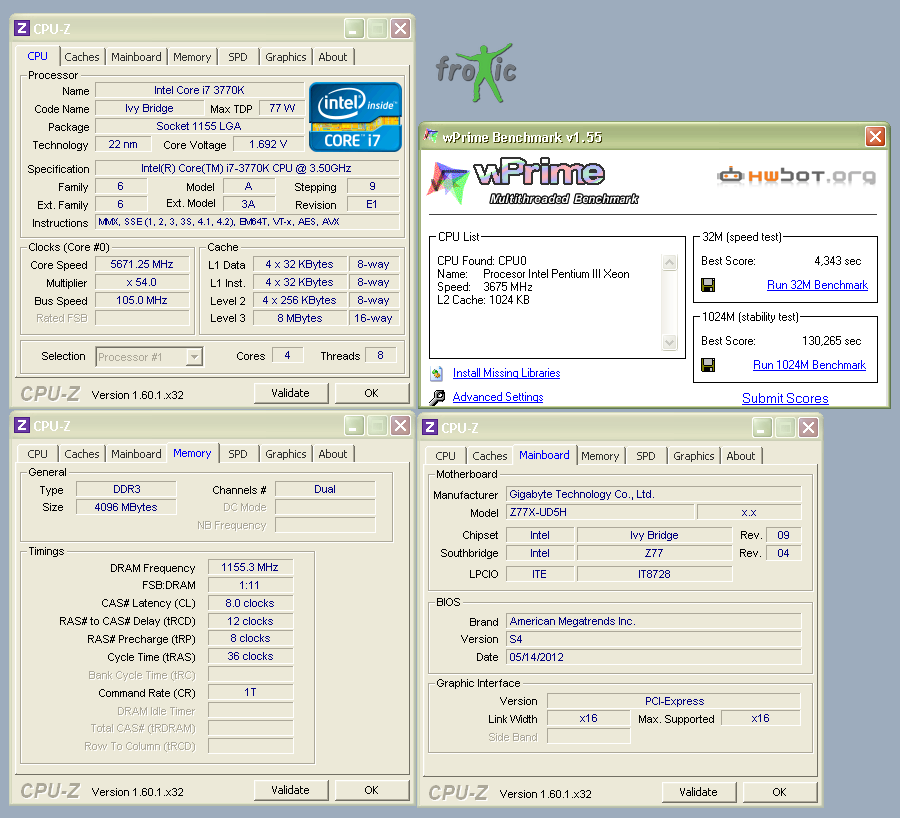The height and width of the screenshot is (818, 900).
Task: Click the Multiplier x 54.0 value
Action: 142,282
